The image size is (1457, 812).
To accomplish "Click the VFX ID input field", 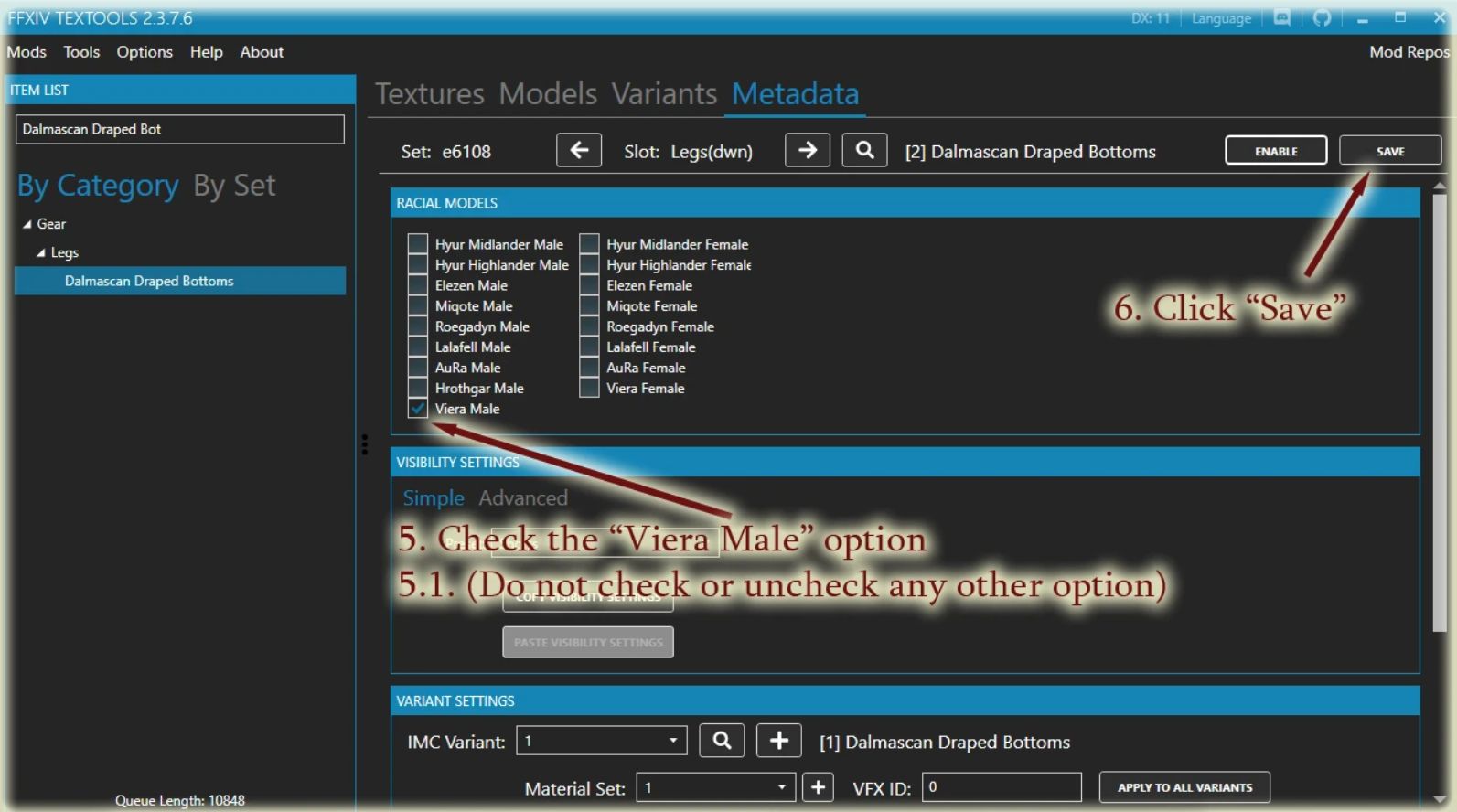I will coord(1002,787).
